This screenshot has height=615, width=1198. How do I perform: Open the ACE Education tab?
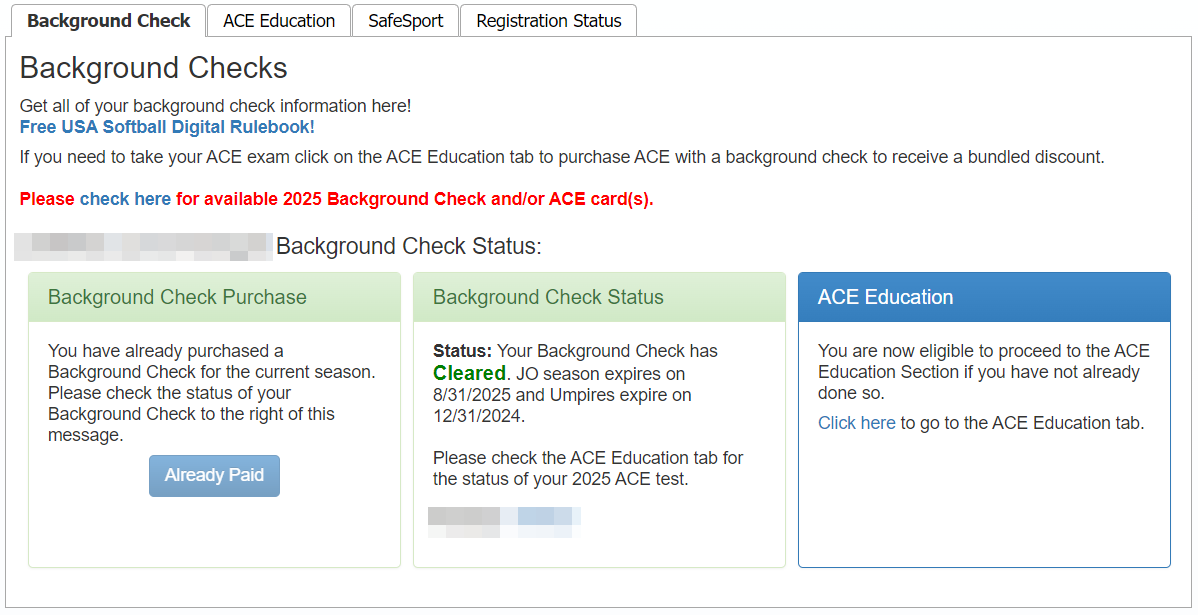279,21
